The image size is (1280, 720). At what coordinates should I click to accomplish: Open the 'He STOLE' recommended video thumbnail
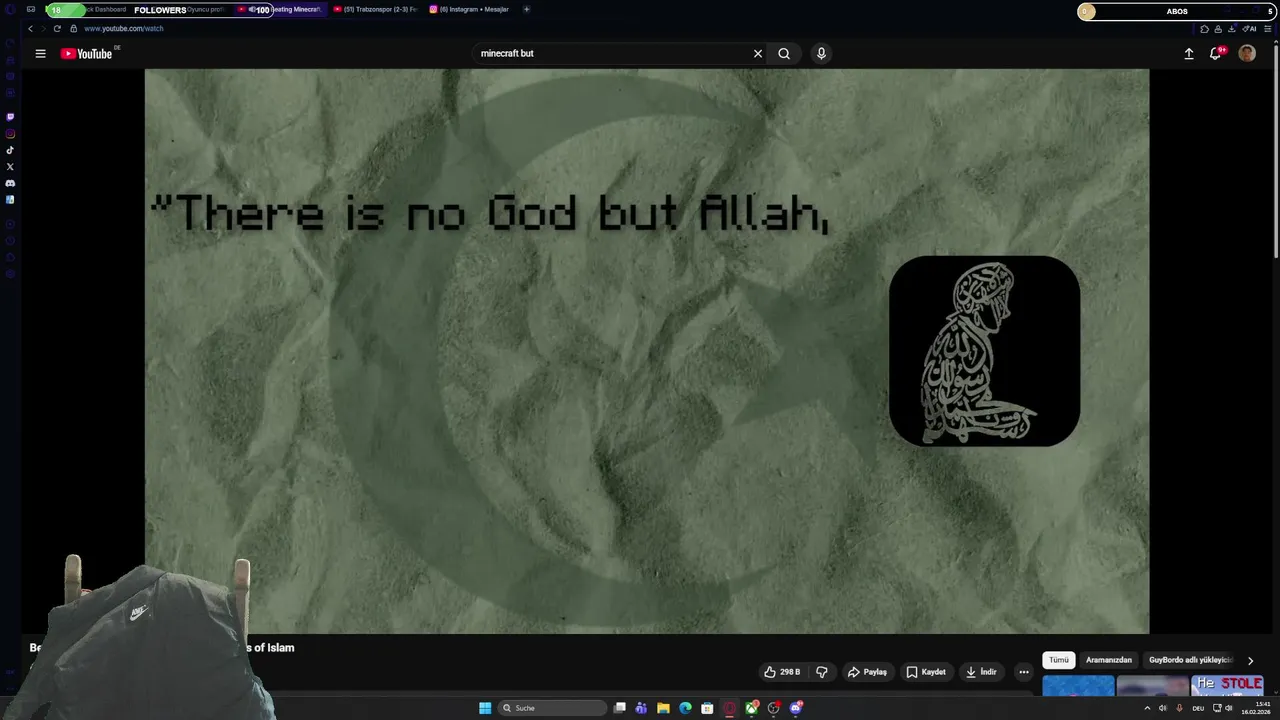tap(1227, 686)
